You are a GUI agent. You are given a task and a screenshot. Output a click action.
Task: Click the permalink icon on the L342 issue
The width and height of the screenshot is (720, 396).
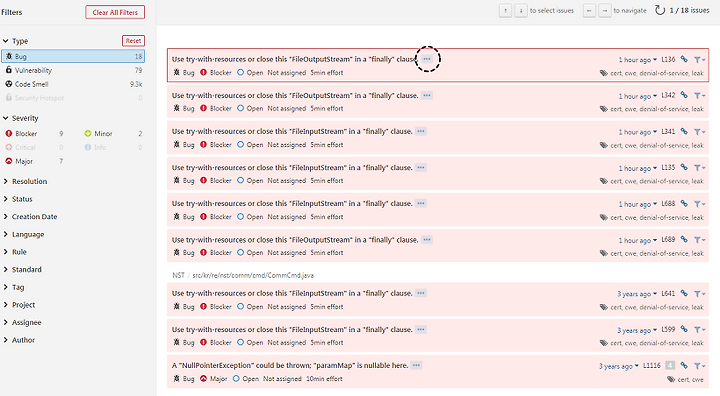[x=684, y=95]
